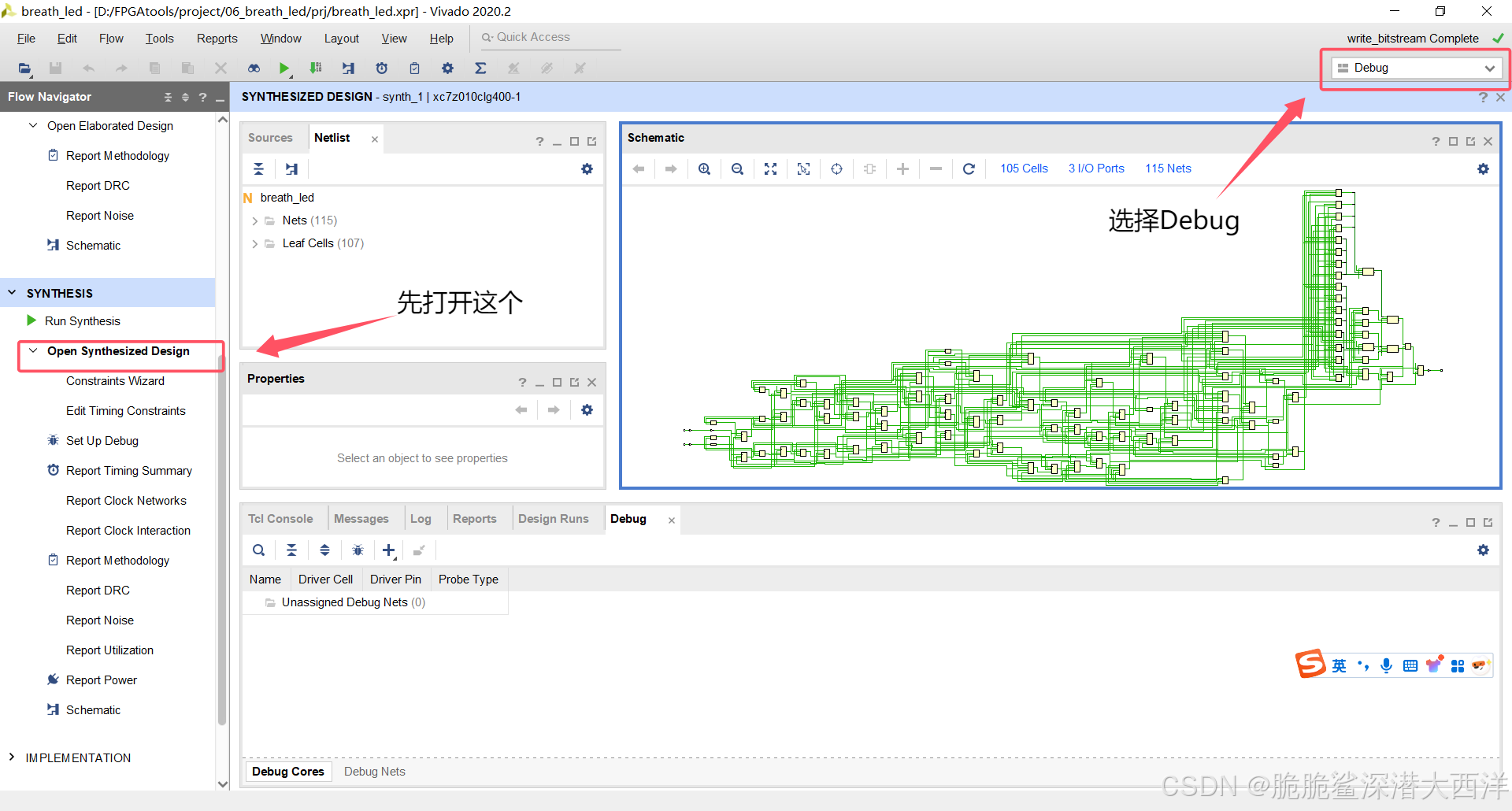Open Schematic panel settings gear

[1483, 168]
